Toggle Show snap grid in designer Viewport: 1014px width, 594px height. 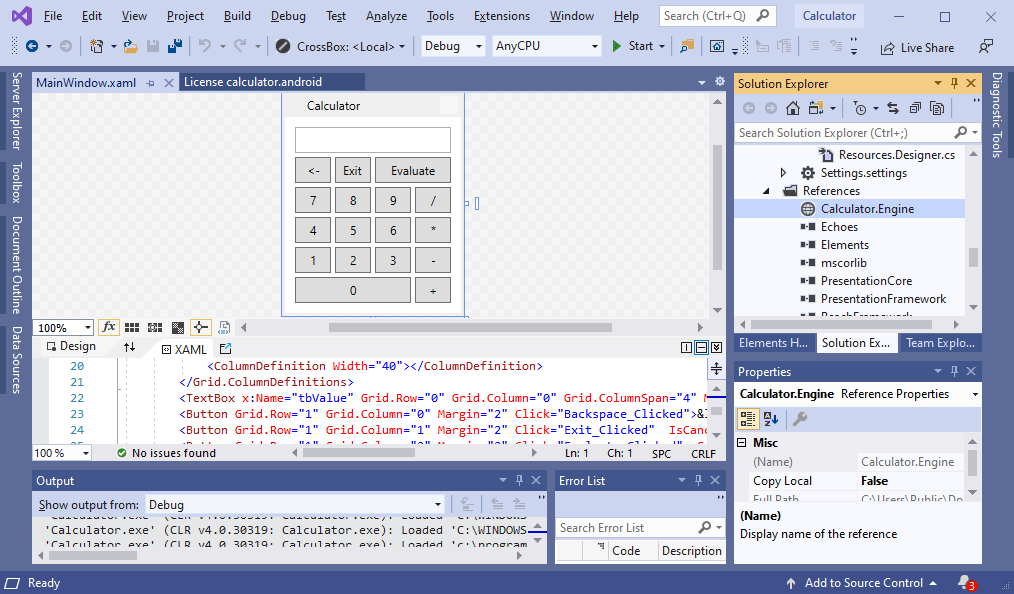tap(132, 328)
